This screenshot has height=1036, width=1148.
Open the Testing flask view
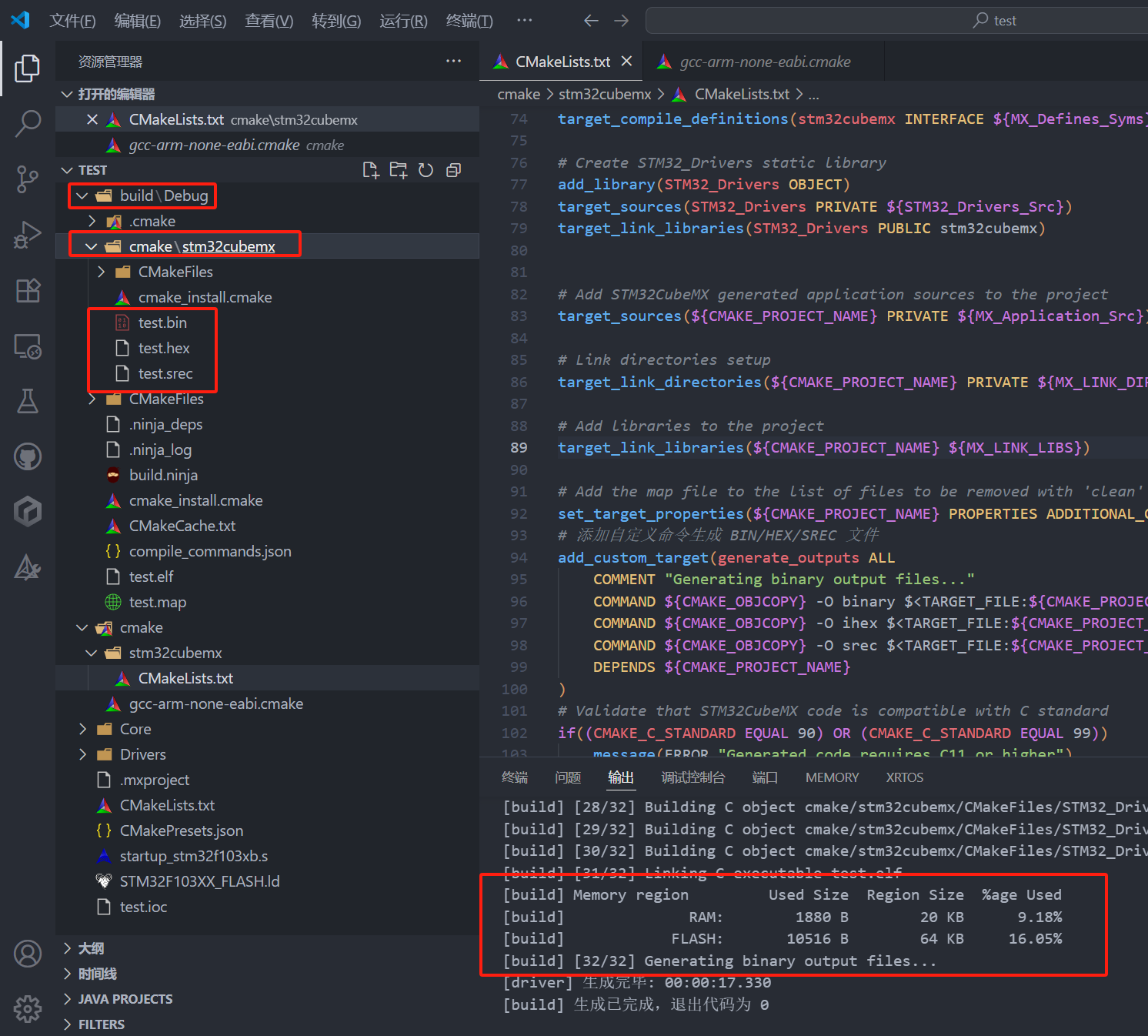coord(28,401)
